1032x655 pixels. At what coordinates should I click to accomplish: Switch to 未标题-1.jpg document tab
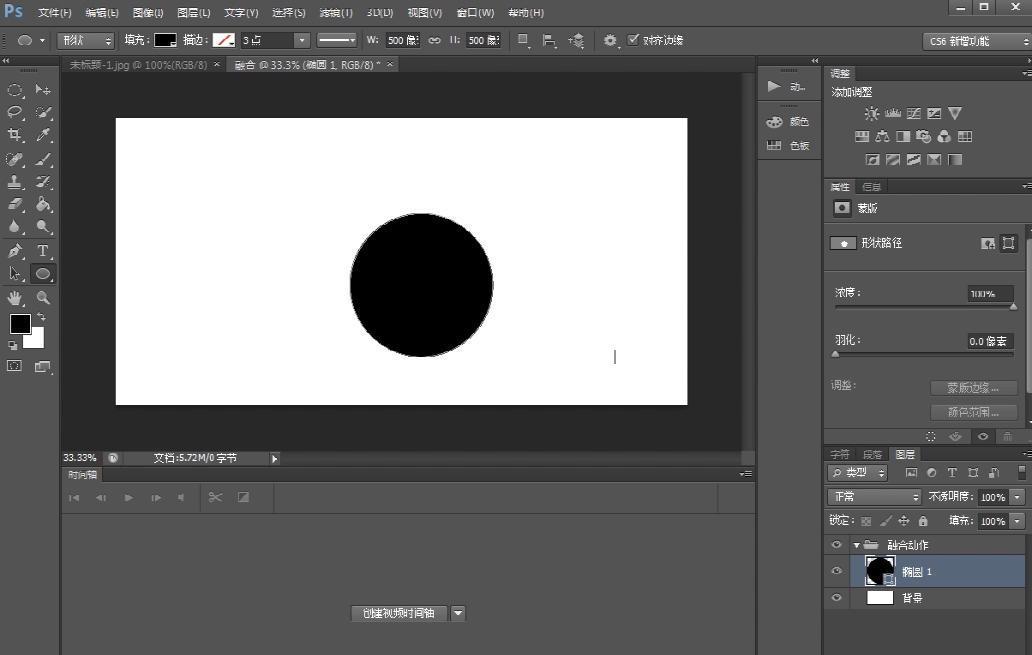tap(138, 65)
